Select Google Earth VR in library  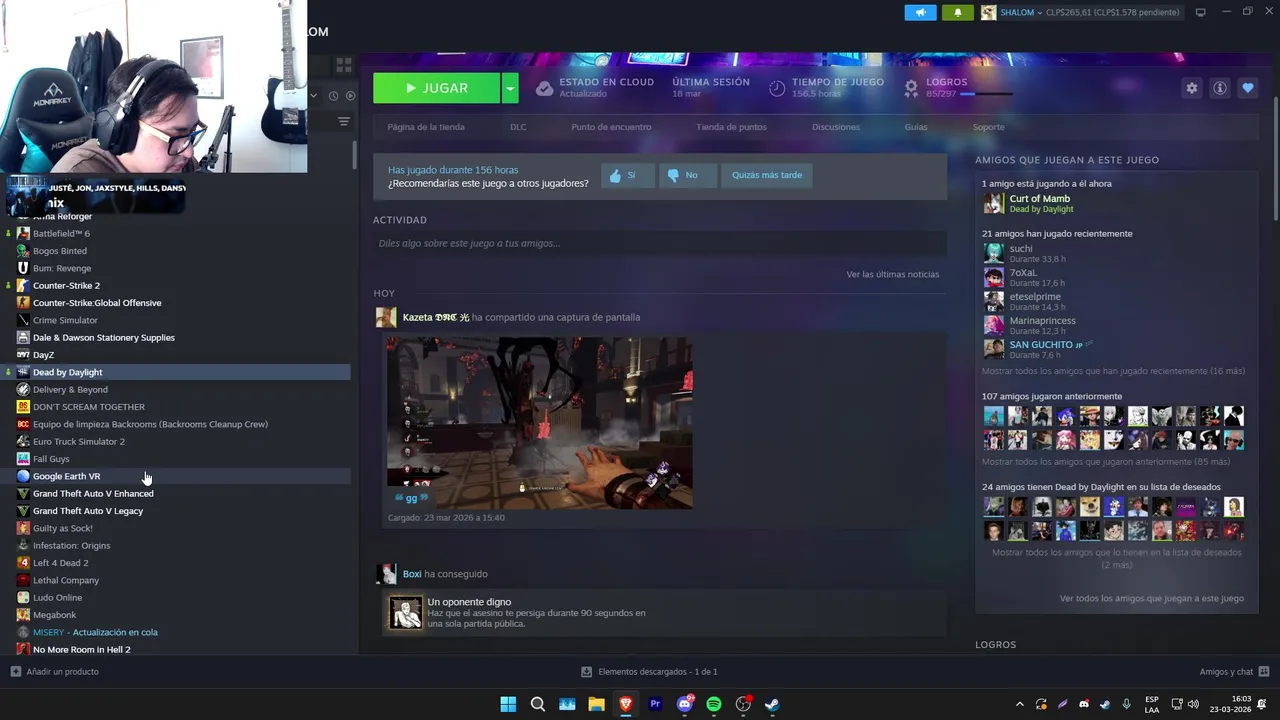coord(175,476)
